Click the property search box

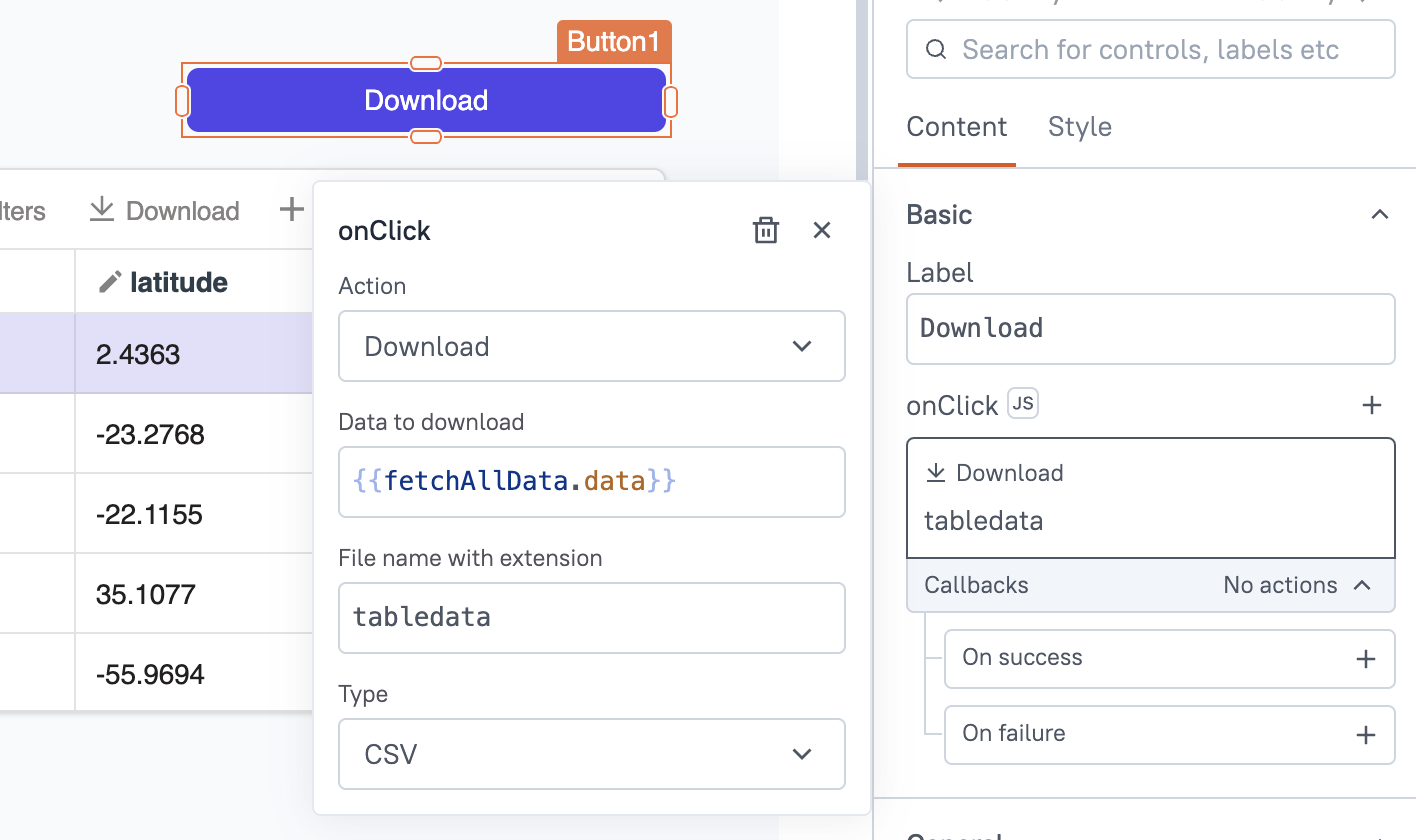[1150, 50]
